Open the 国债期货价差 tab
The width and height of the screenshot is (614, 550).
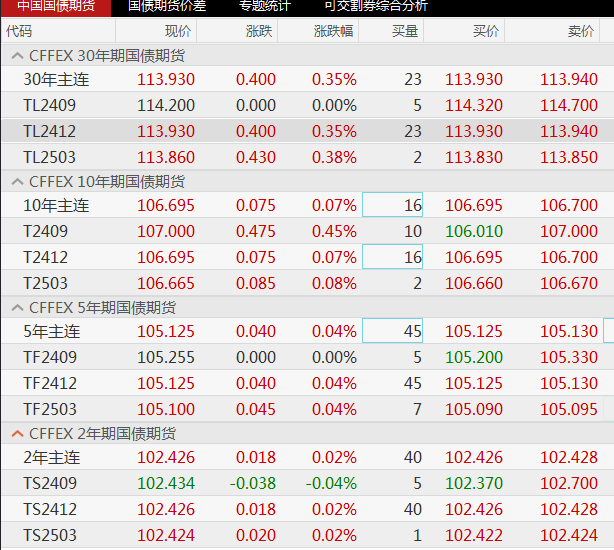[x=167, y=6]
